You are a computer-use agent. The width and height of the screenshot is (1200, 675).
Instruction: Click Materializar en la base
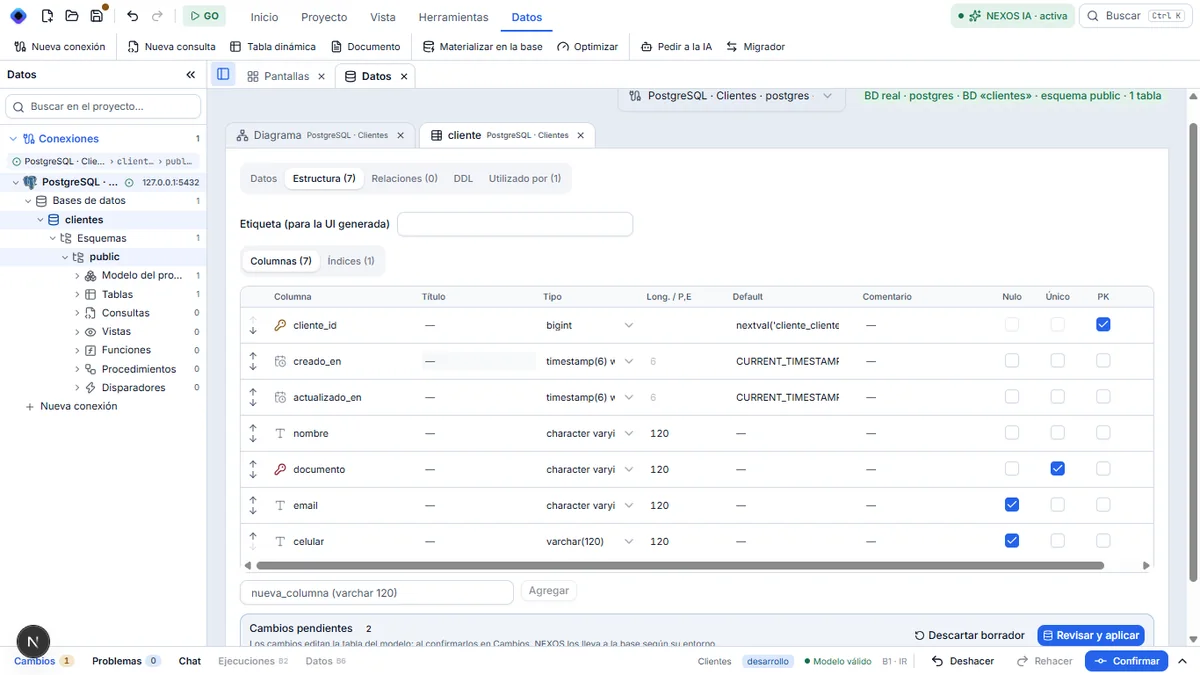pyautogui.click(x=483, y=47)
